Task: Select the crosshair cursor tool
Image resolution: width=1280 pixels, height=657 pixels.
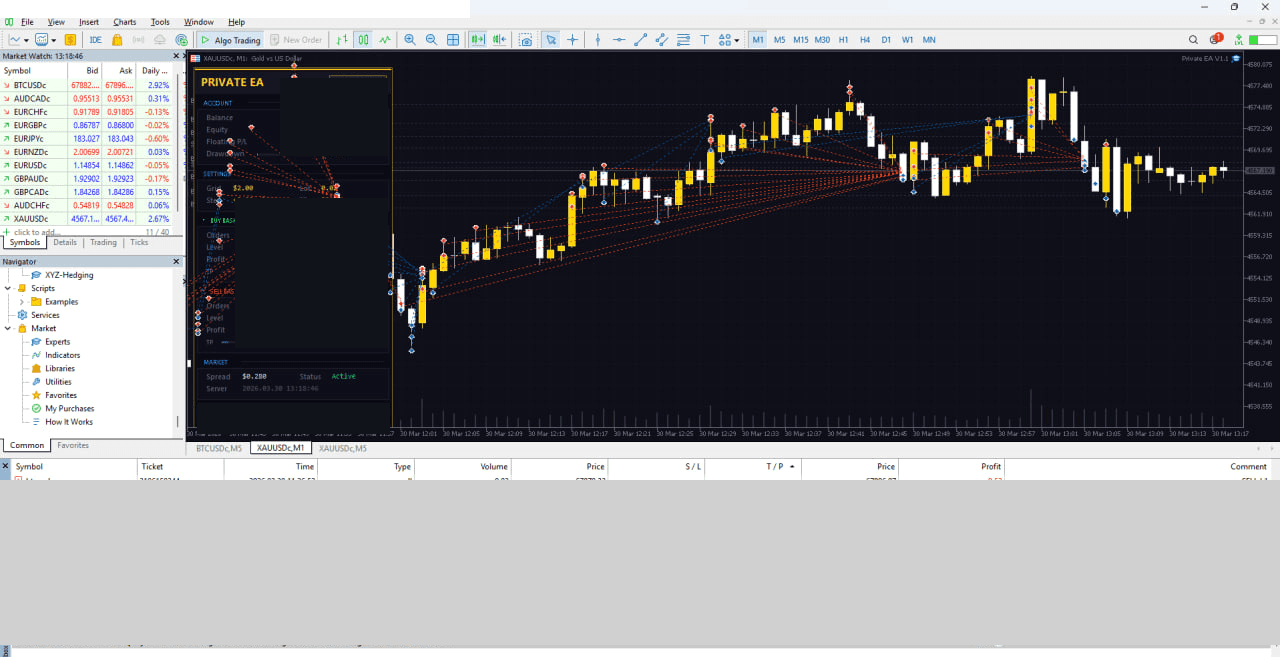Action: point(572,40)
